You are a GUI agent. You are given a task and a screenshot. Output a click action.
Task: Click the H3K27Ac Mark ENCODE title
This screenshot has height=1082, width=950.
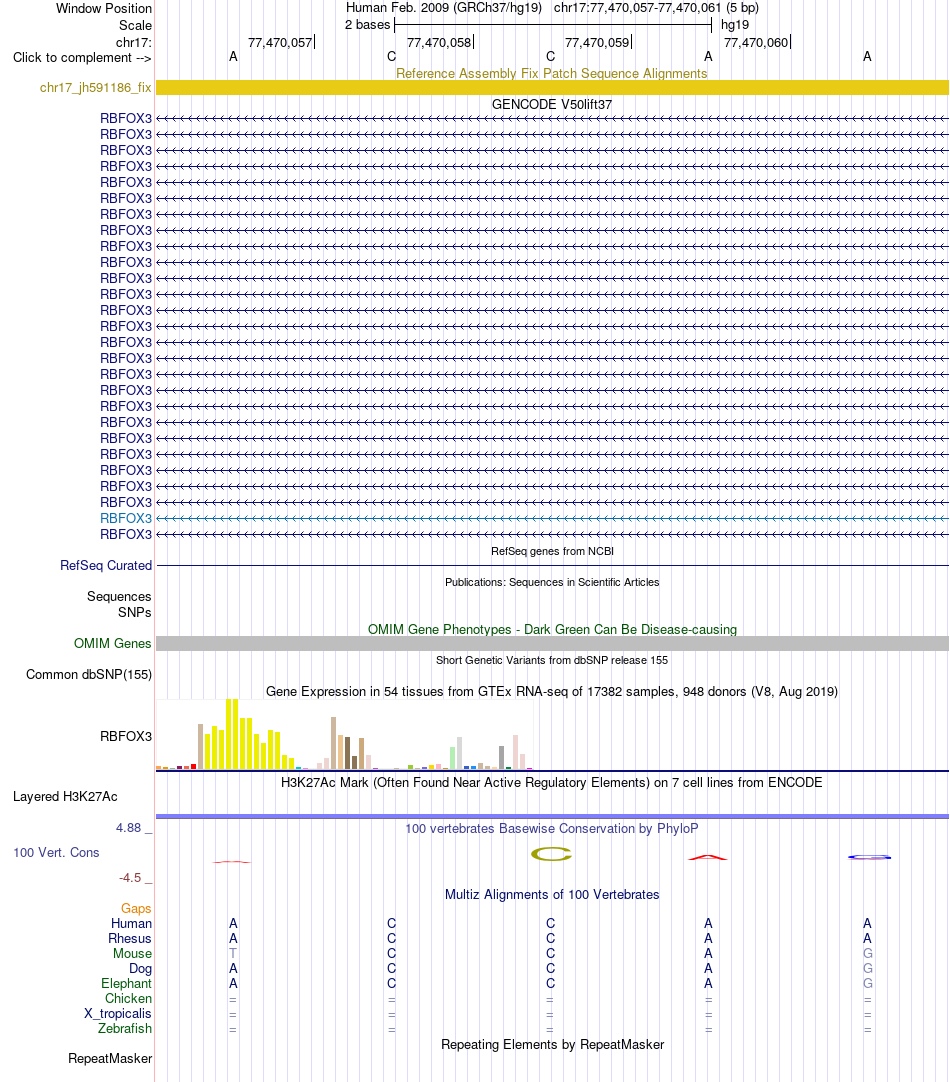pos(551,783)
